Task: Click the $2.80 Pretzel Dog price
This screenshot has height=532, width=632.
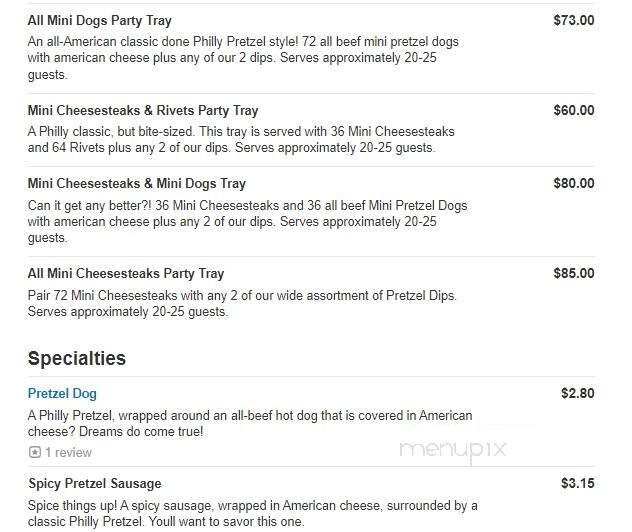Action: pos(577,394)
